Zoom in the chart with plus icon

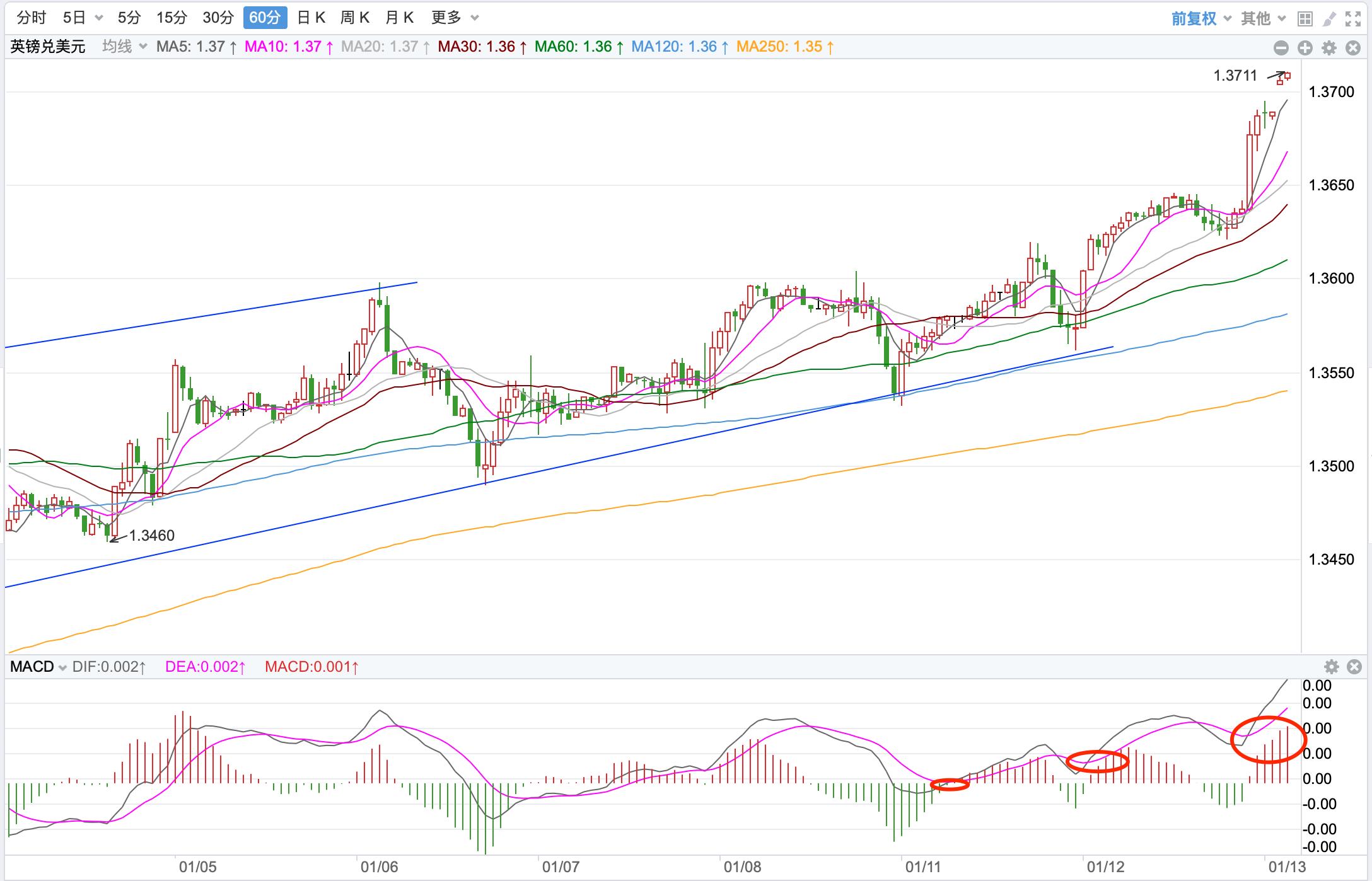pos(1305,48)
